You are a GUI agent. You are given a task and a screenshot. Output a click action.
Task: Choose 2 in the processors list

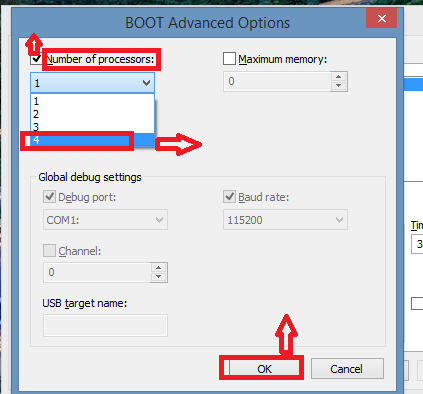pos(92,114)
